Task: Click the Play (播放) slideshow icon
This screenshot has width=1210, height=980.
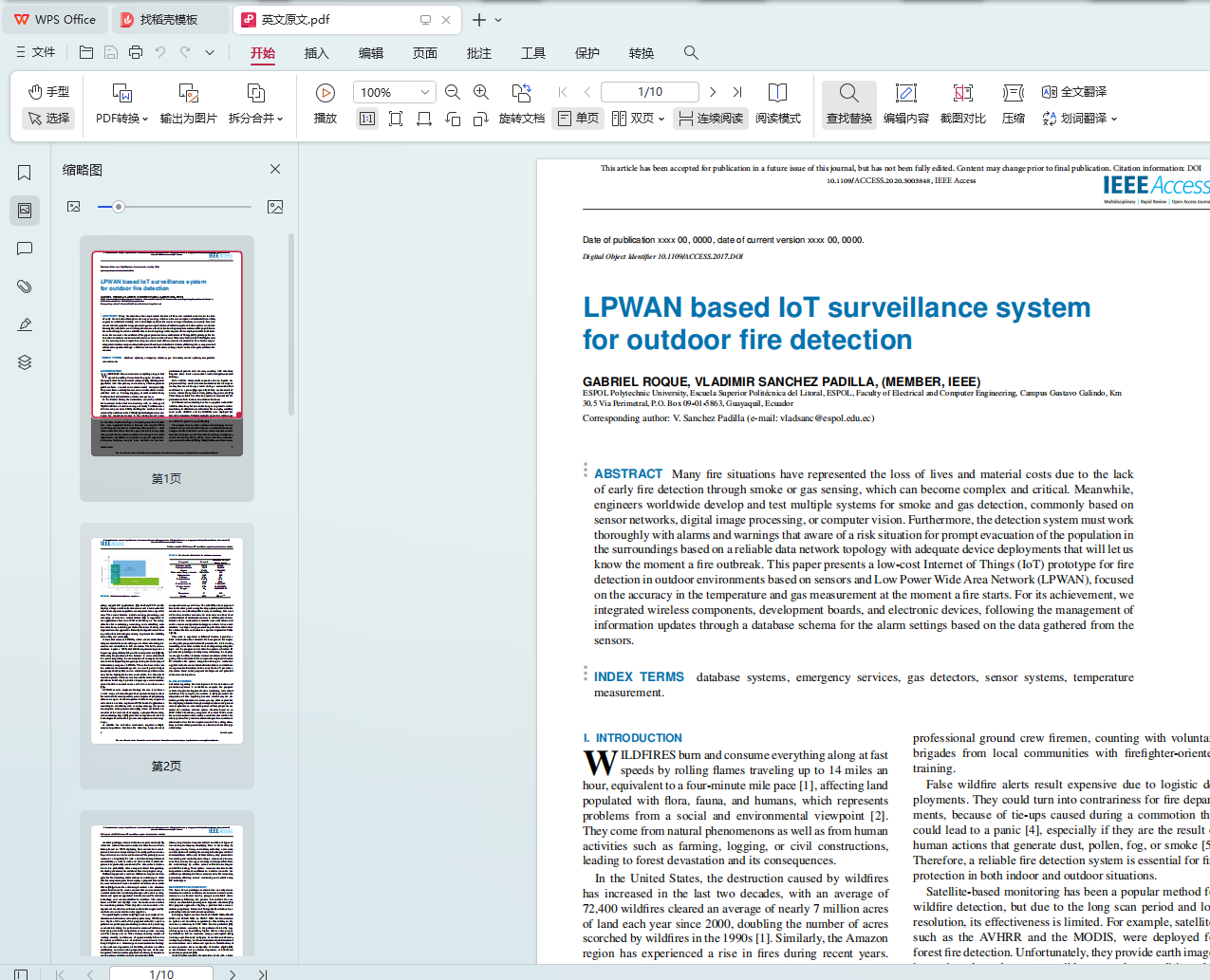Action: [x=326, y=93]
